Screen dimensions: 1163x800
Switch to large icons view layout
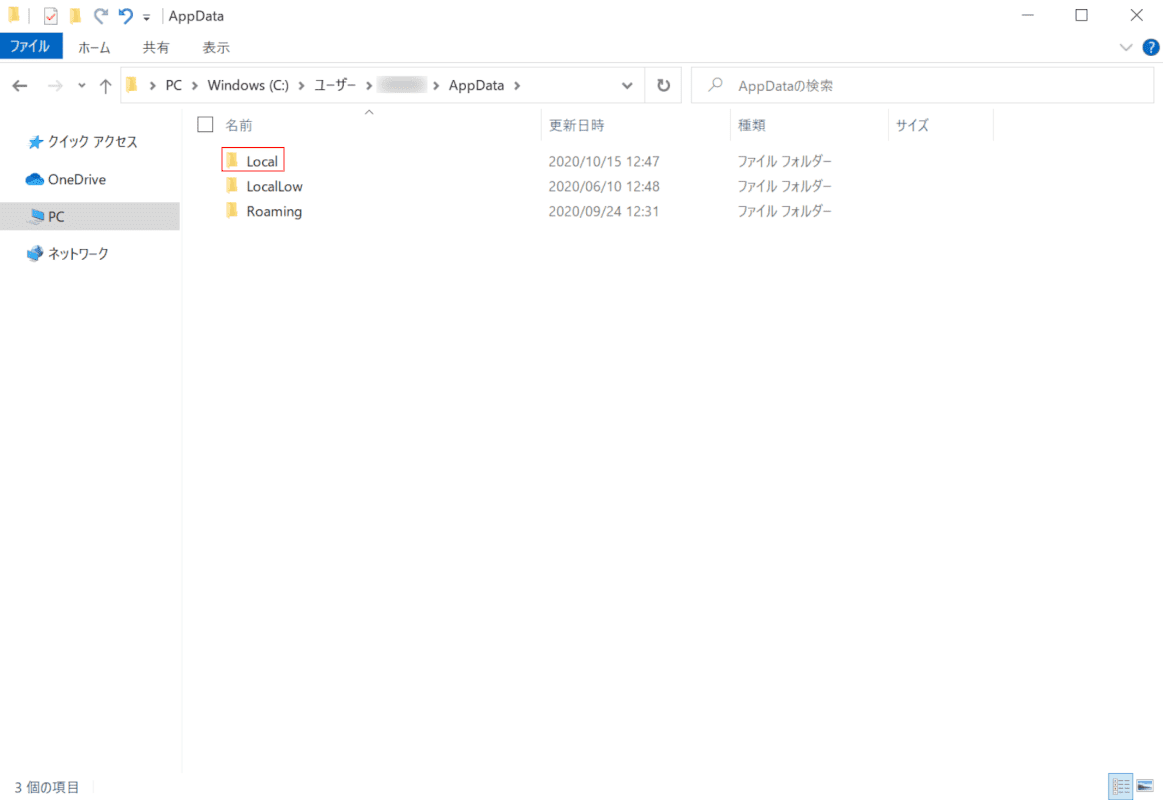click(x=1145, y=786)
